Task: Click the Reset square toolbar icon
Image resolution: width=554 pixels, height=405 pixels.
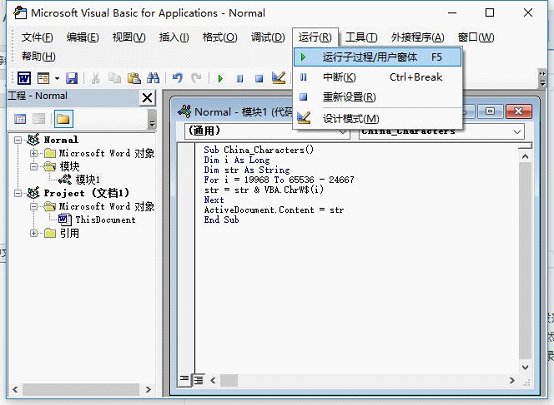Action: point(259,78)
